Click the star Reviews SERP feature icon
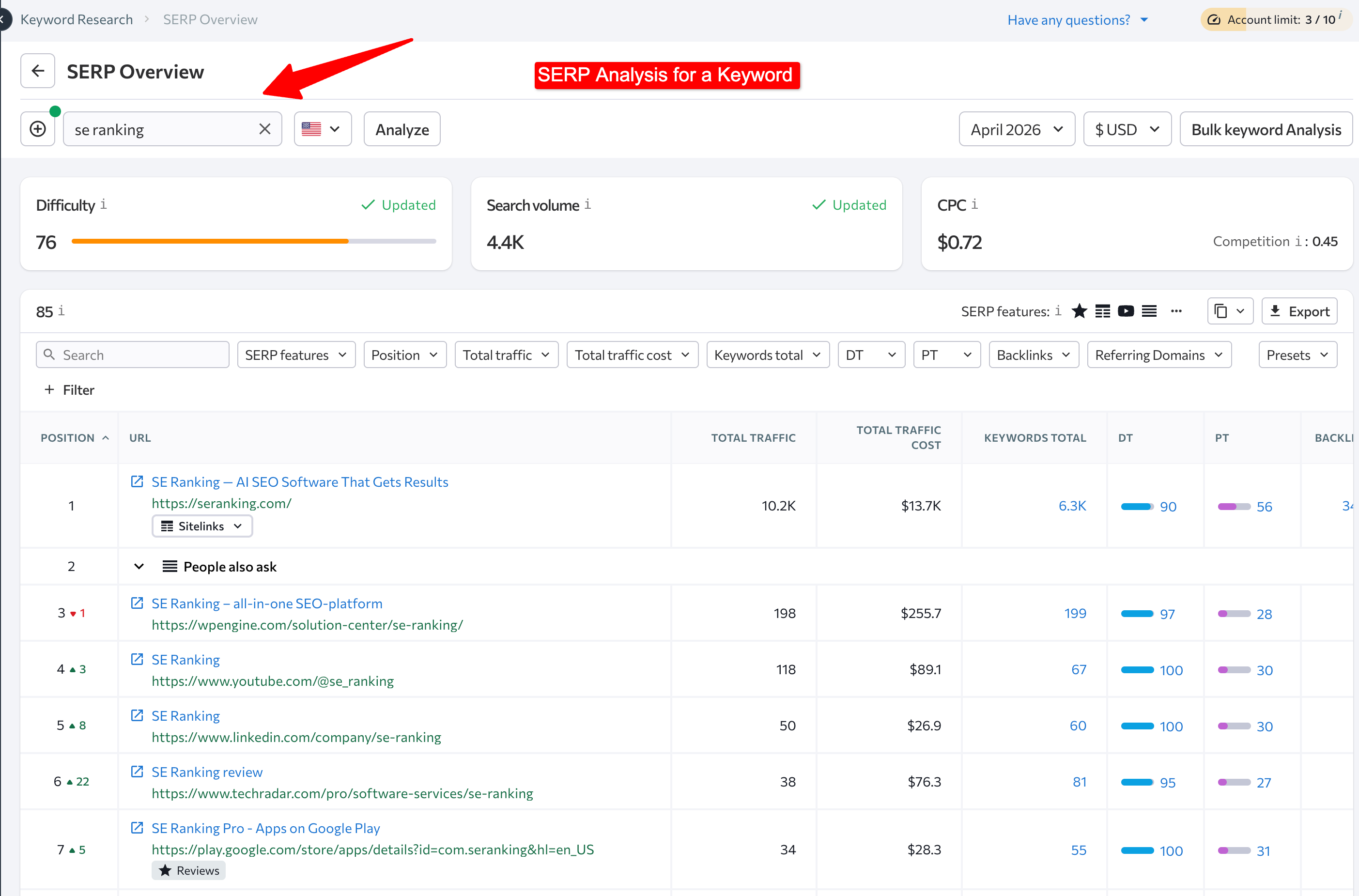The image size is (1359, 896). [1079, 311]
